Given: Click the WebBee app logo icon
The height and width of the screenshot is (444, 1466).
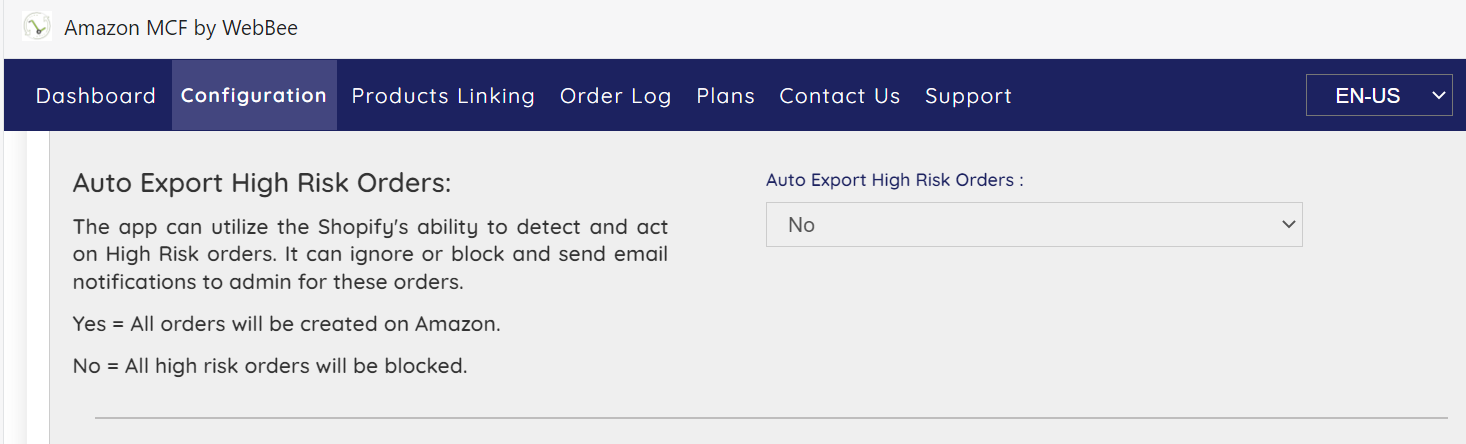Looking at the screenshot, I should [x=37, y=27].
